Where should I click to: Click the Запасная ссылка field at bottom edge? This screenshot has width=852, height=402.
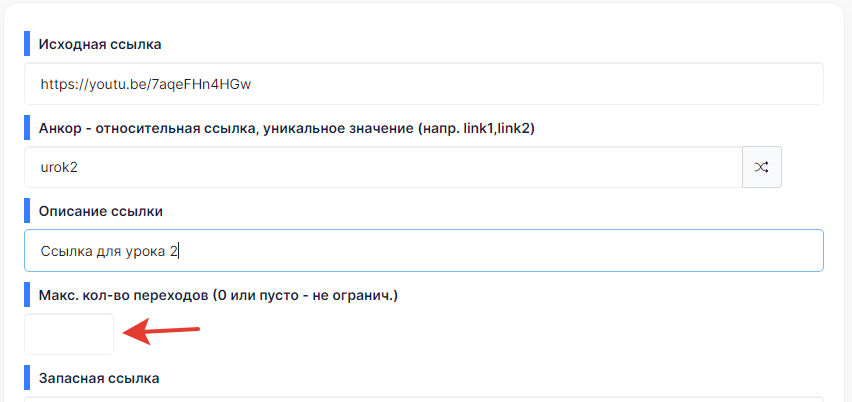[x=424, y=399]
